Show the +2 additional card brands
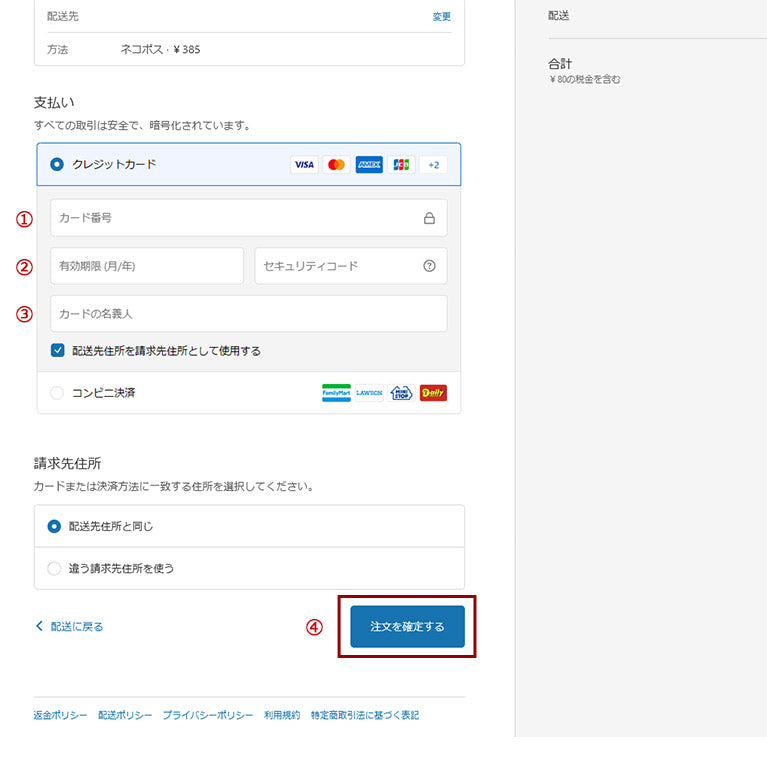Viewport: 767px width, 768px height. click(433, 165)
